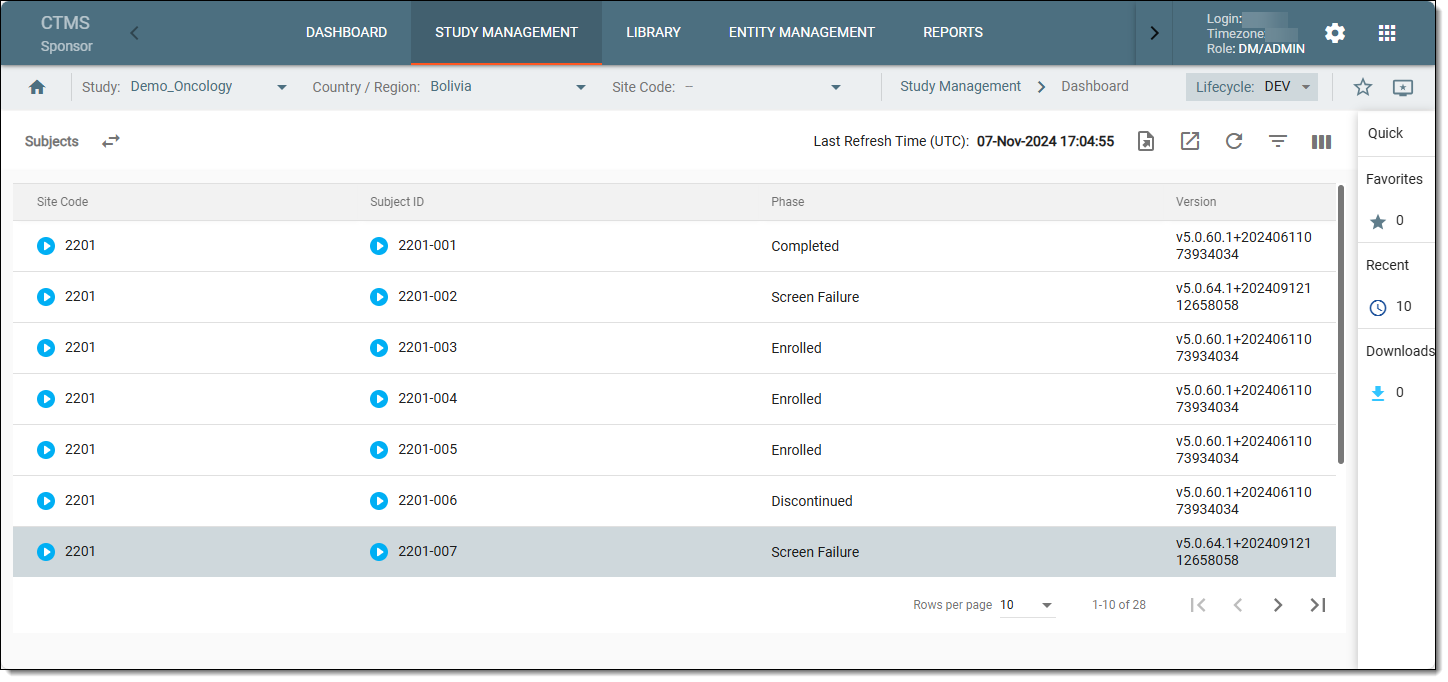Screen dimensions: 1448x682
Task: Open the REPORTS tab
Action: [952, 33]
